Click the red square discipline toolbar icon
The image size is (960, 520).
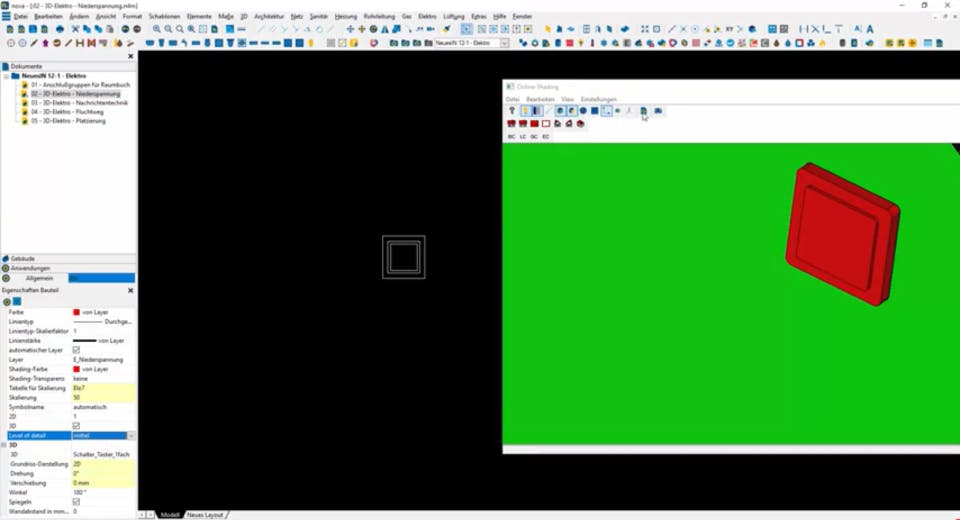click(569, 43)
